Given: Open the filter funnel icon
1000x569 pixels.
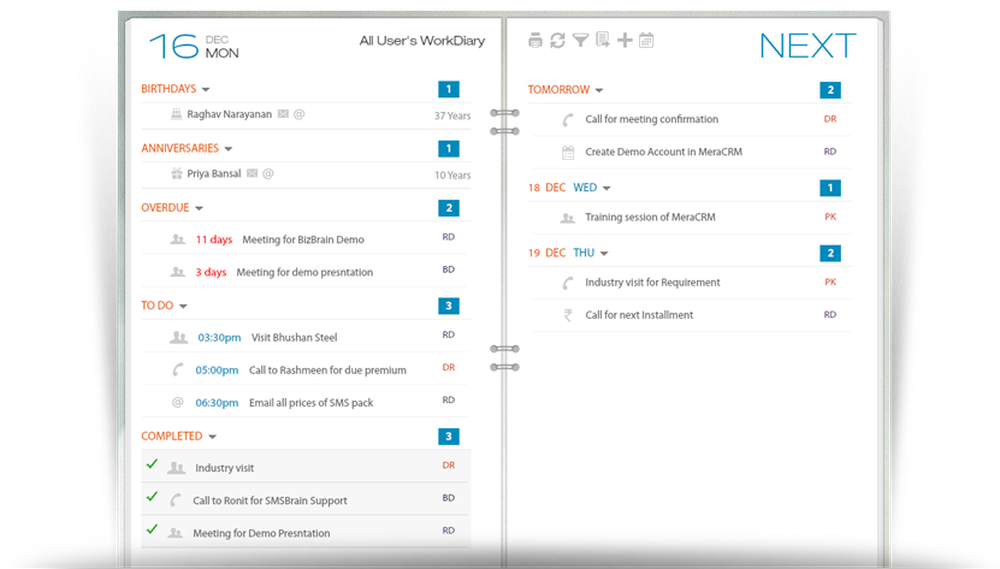Looking at the screenshot, I should (580, 41).
